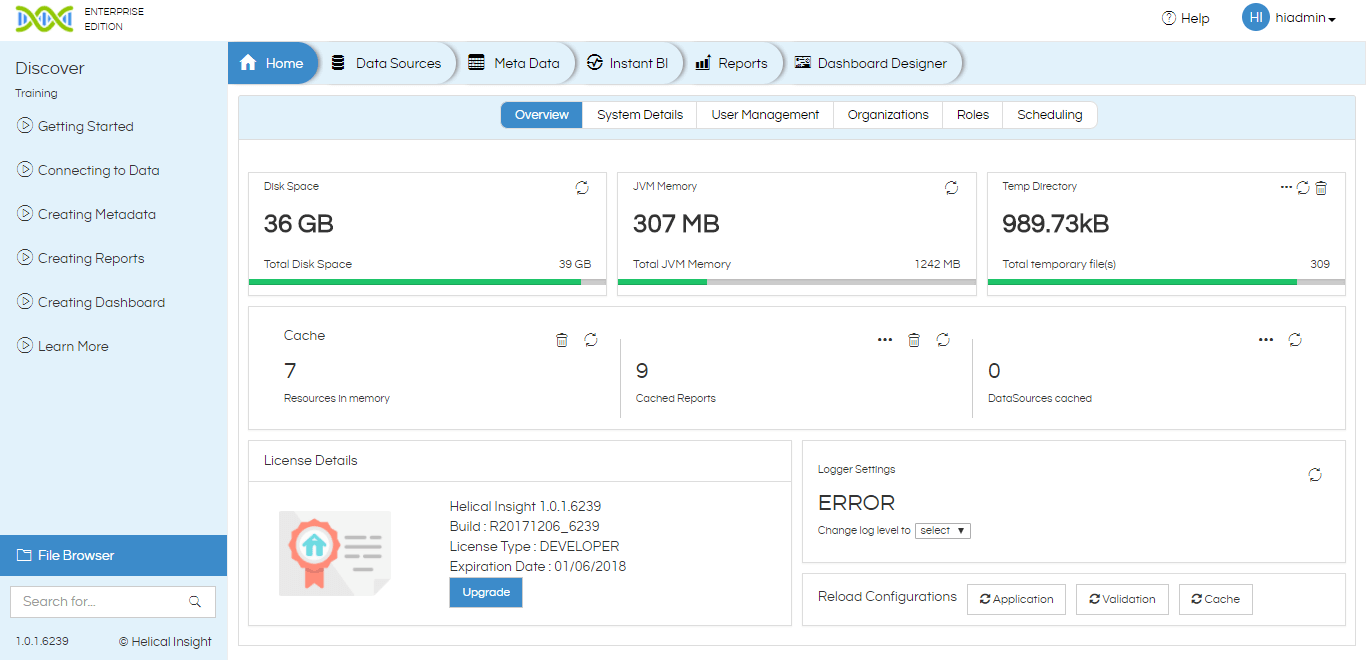Click the Helical Insight 1.0.1.6239 version line
The height and width of the screenshot is (660, 1366).
coord(526,506)
